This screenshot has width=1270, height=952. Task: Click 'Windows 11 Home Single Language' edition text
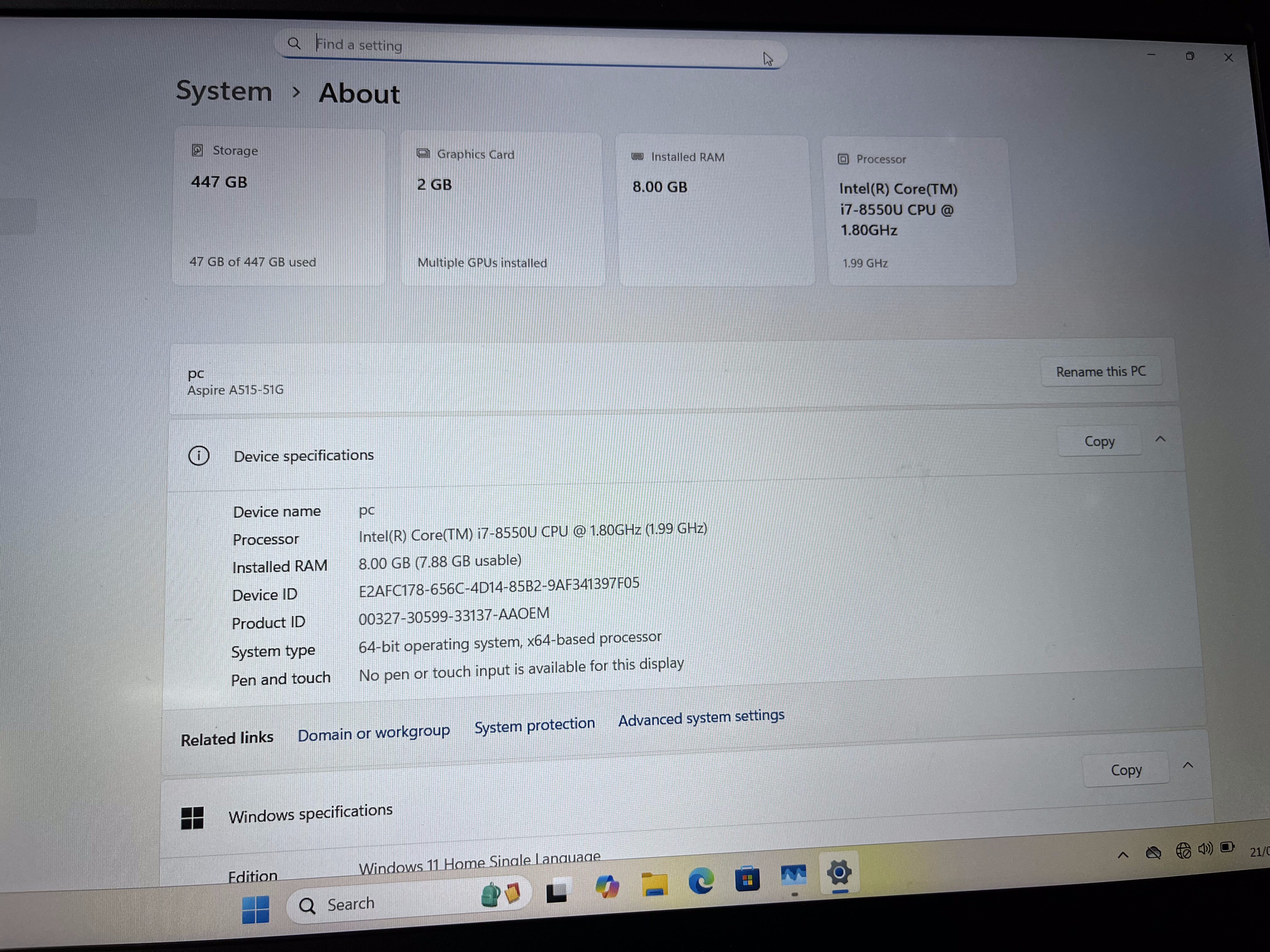479,862
